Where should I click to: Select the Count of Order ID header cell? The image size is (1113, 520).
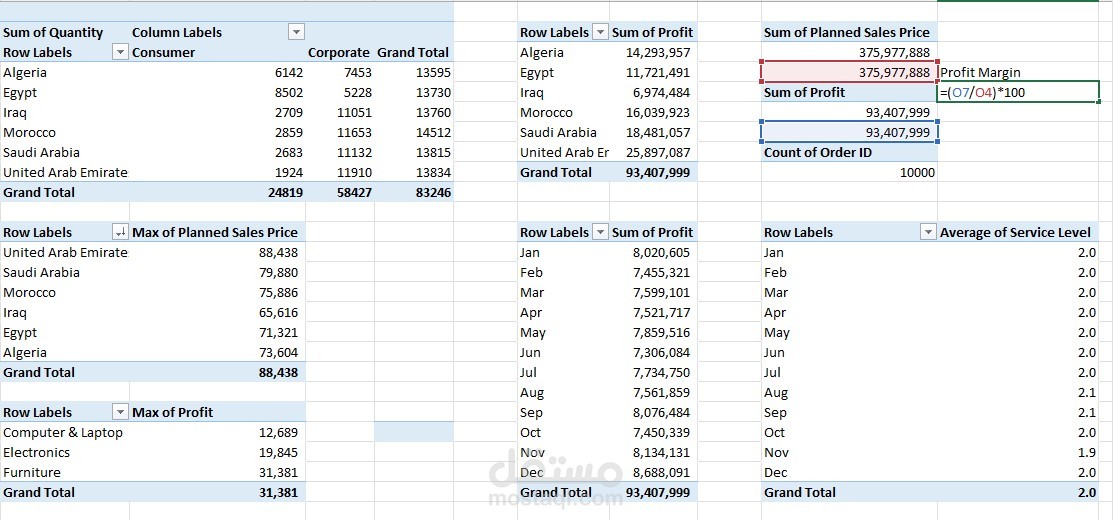(818, 152)
